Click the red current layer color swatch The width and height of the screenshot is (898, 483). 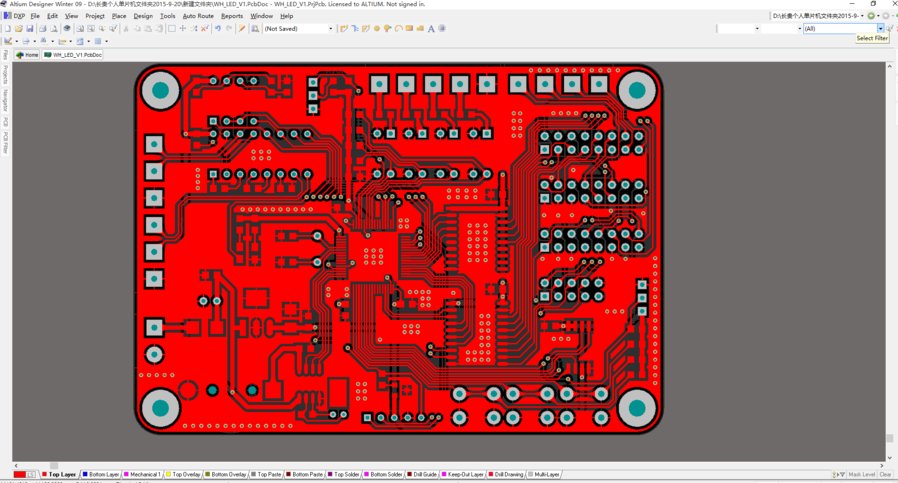(20, 474)
